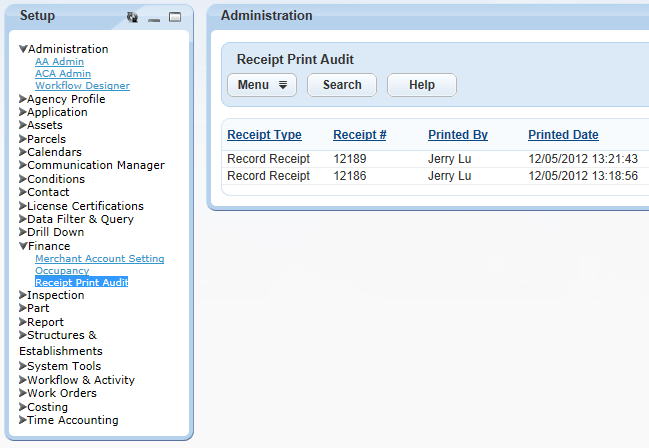This screenshot has height=448, width=649.
Task: Expand the System Tools node
Action: click(23, 367)
